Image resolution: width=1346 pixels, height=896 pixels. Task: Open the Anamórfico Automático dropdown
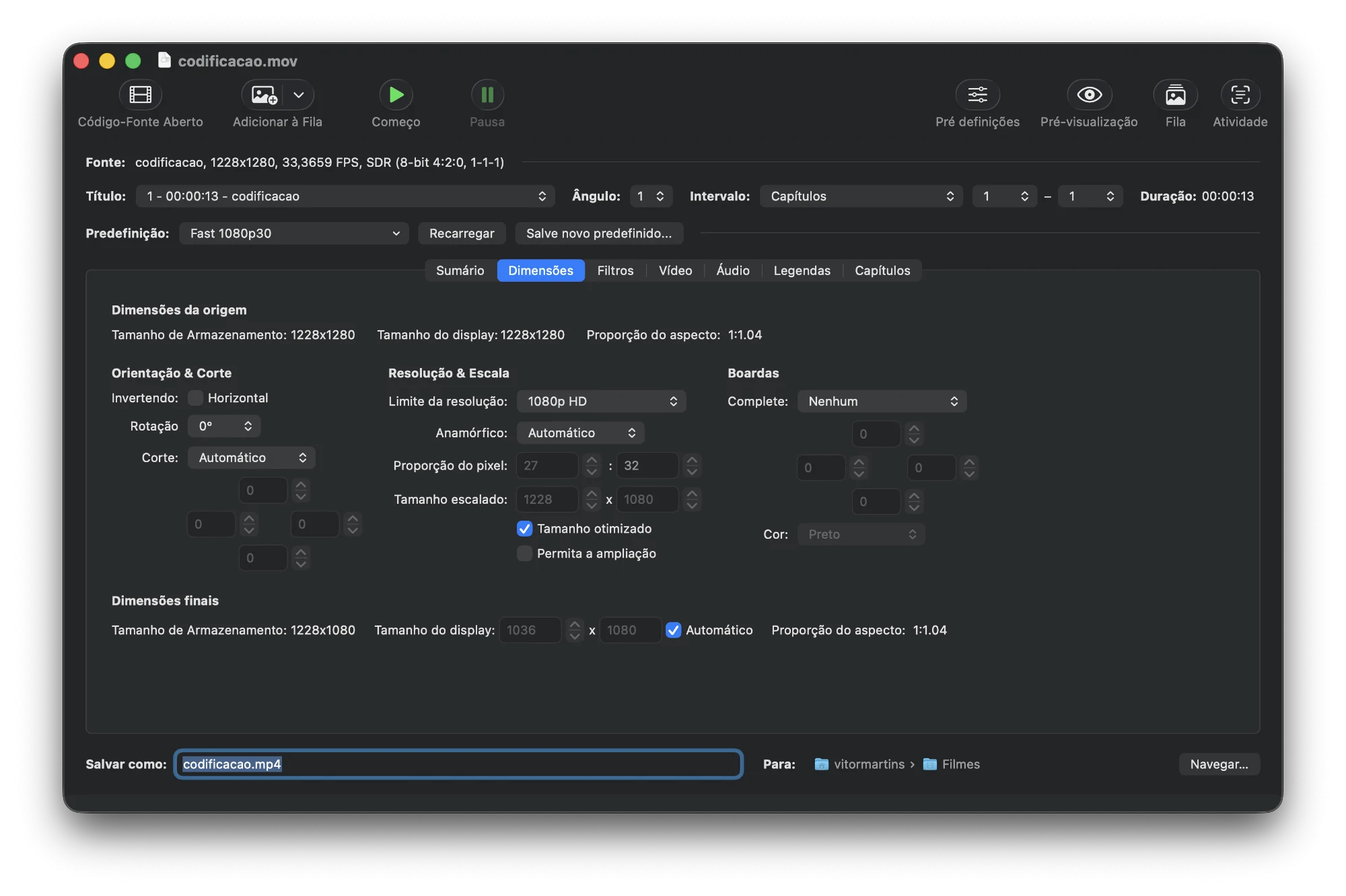click(x=581, y=433)
